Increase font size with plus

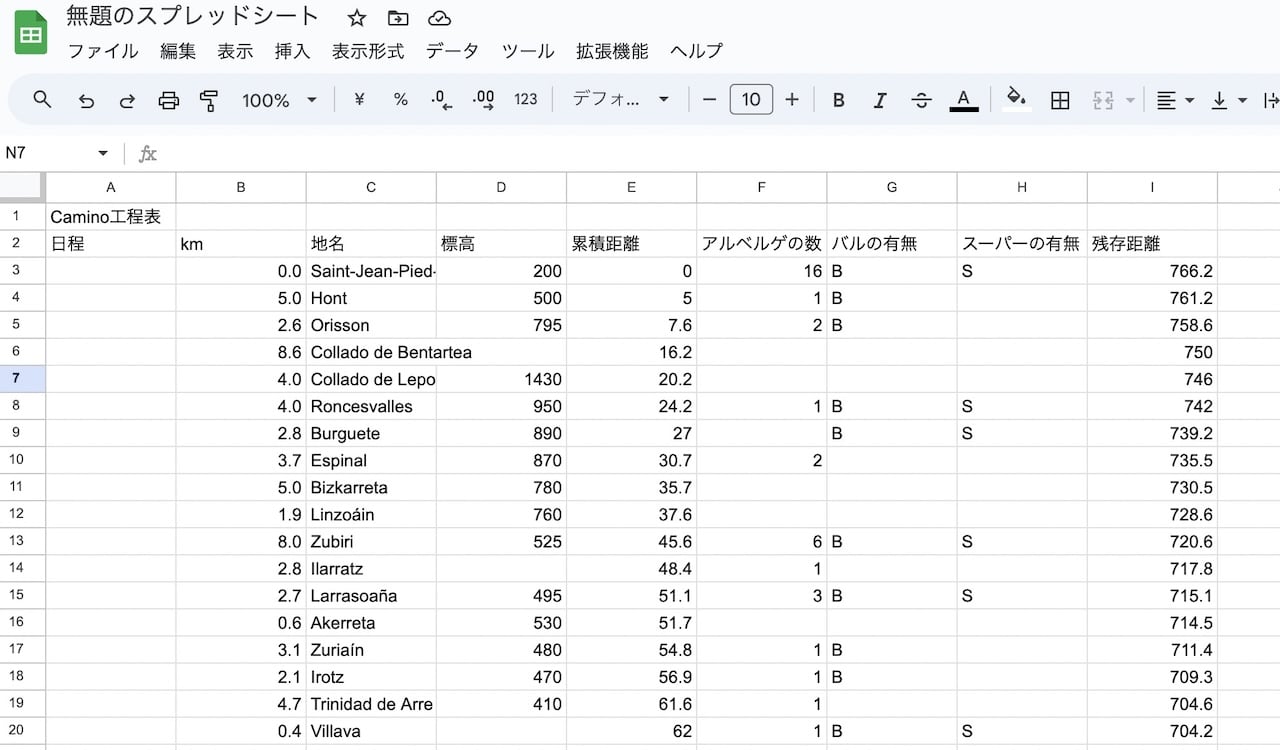pos(792,99)
